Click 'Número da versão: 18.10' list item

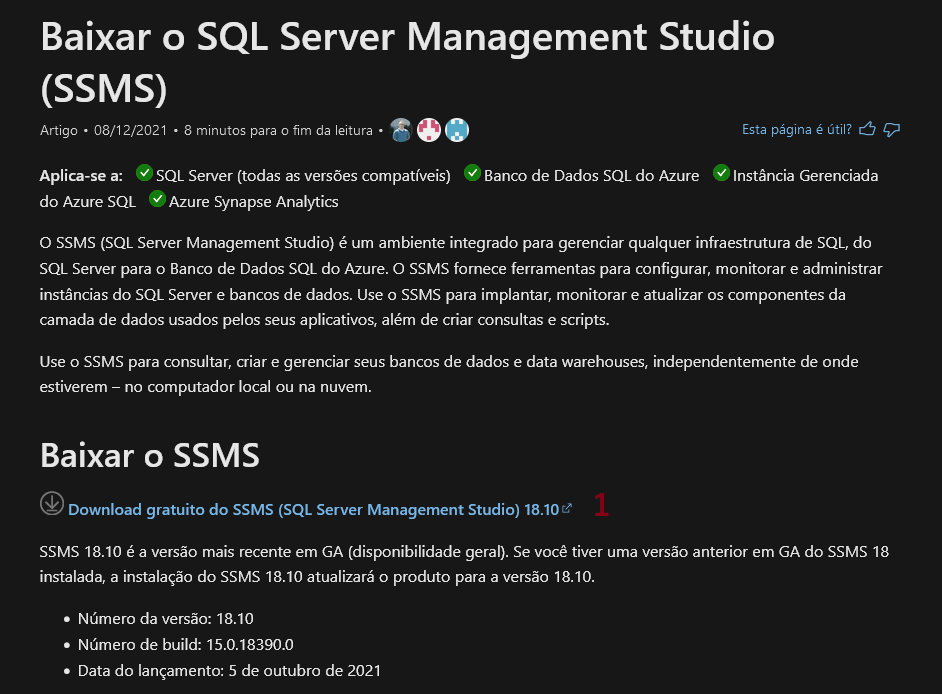click(x=166, y=618)
